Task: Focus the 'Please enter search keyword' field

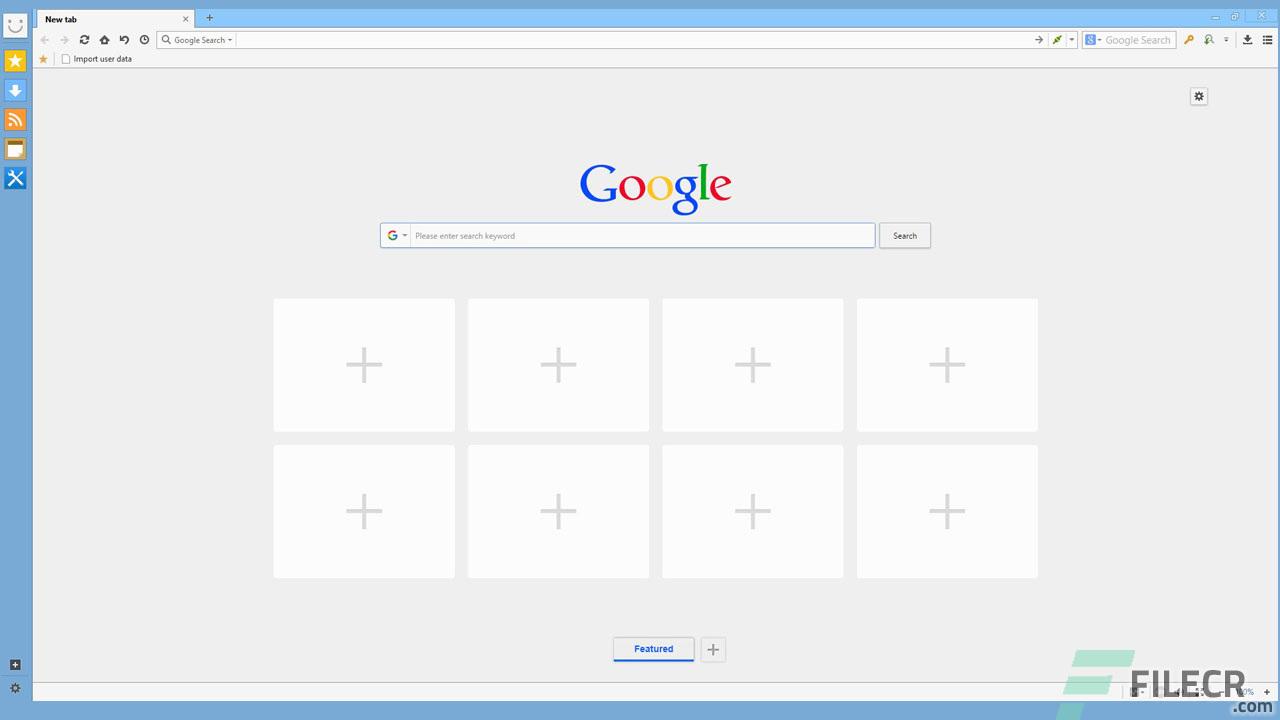Action: click(x=642, y=236)
